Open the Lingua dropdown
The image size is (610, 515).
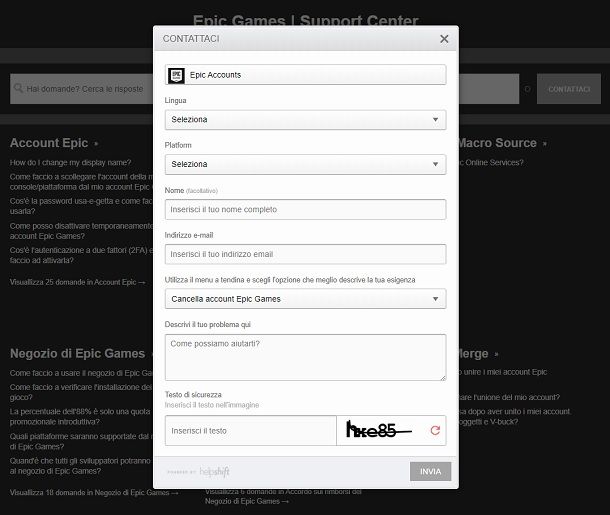[x=305, y=120]
